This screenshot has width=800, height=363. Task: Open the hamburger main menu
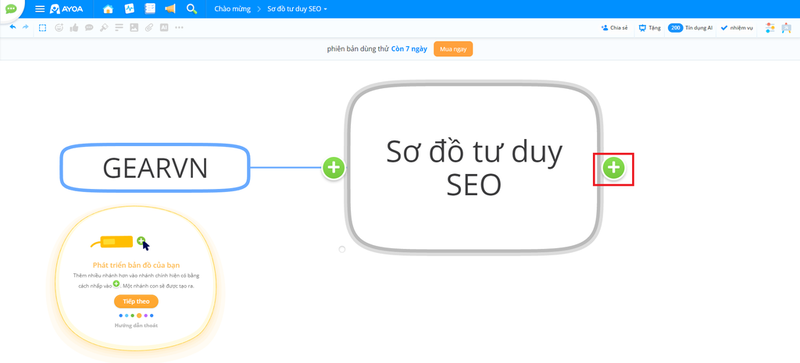click(40, 9)
